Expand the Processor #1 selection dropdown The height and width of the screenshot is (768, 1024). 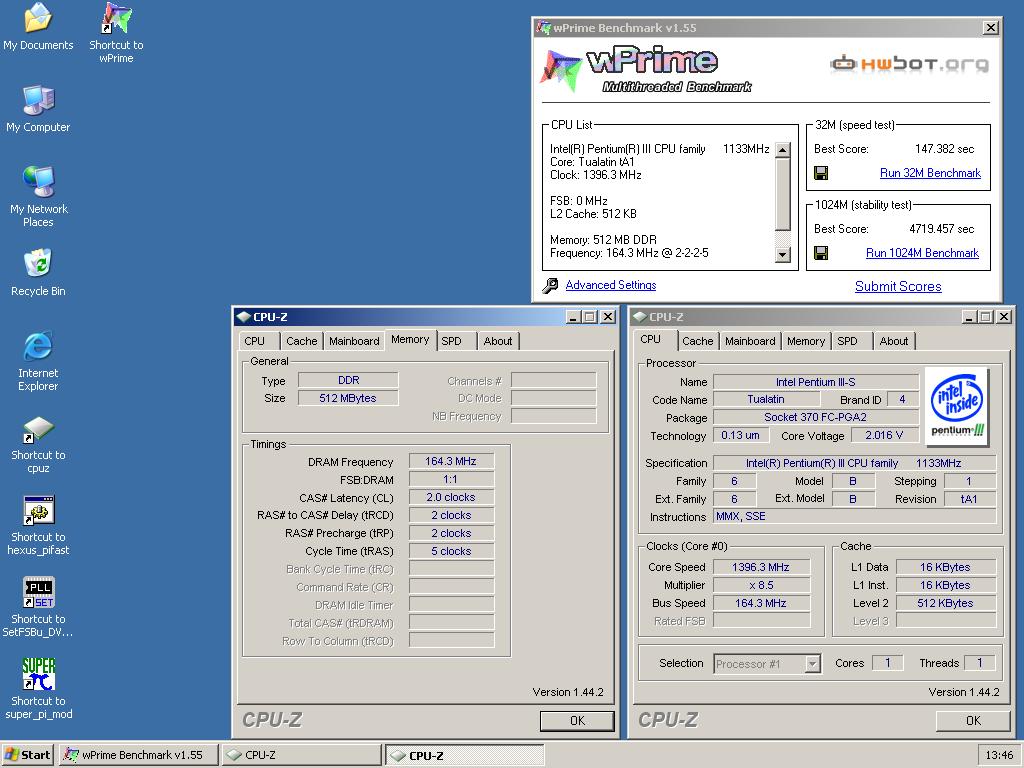tap(812, 664)
